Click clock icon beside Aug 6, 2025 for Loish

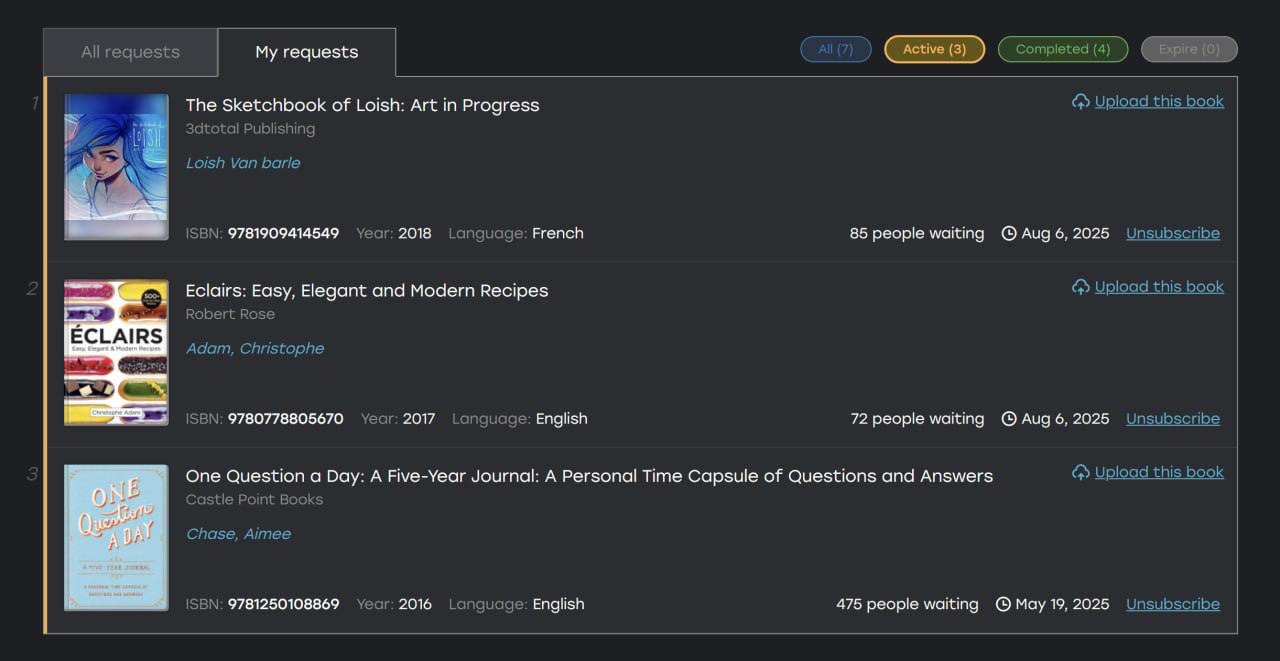[1009, 234]
